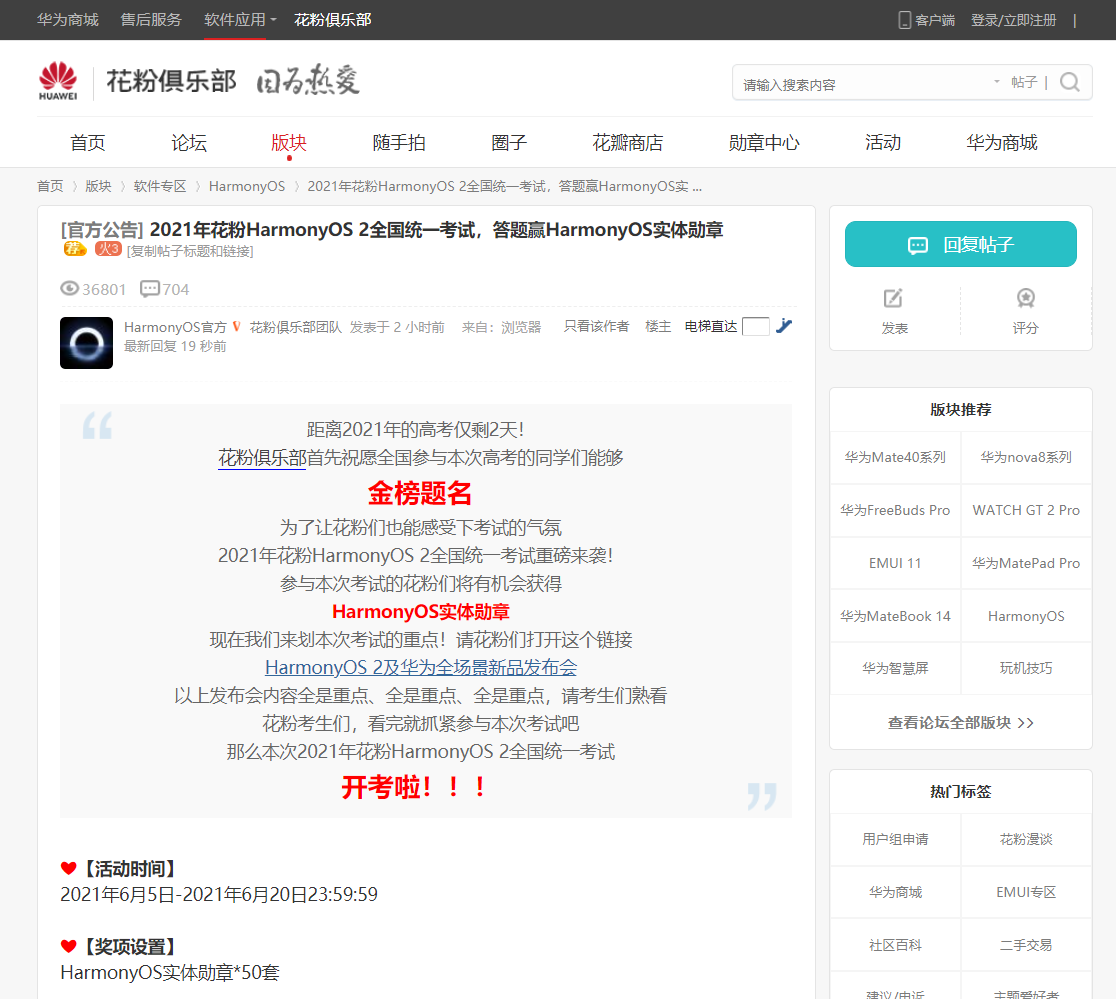Click 花粉俱乐部团队 group label
Screen dimensions: 1116x999
pyautogui.click(x=295, y=327)
